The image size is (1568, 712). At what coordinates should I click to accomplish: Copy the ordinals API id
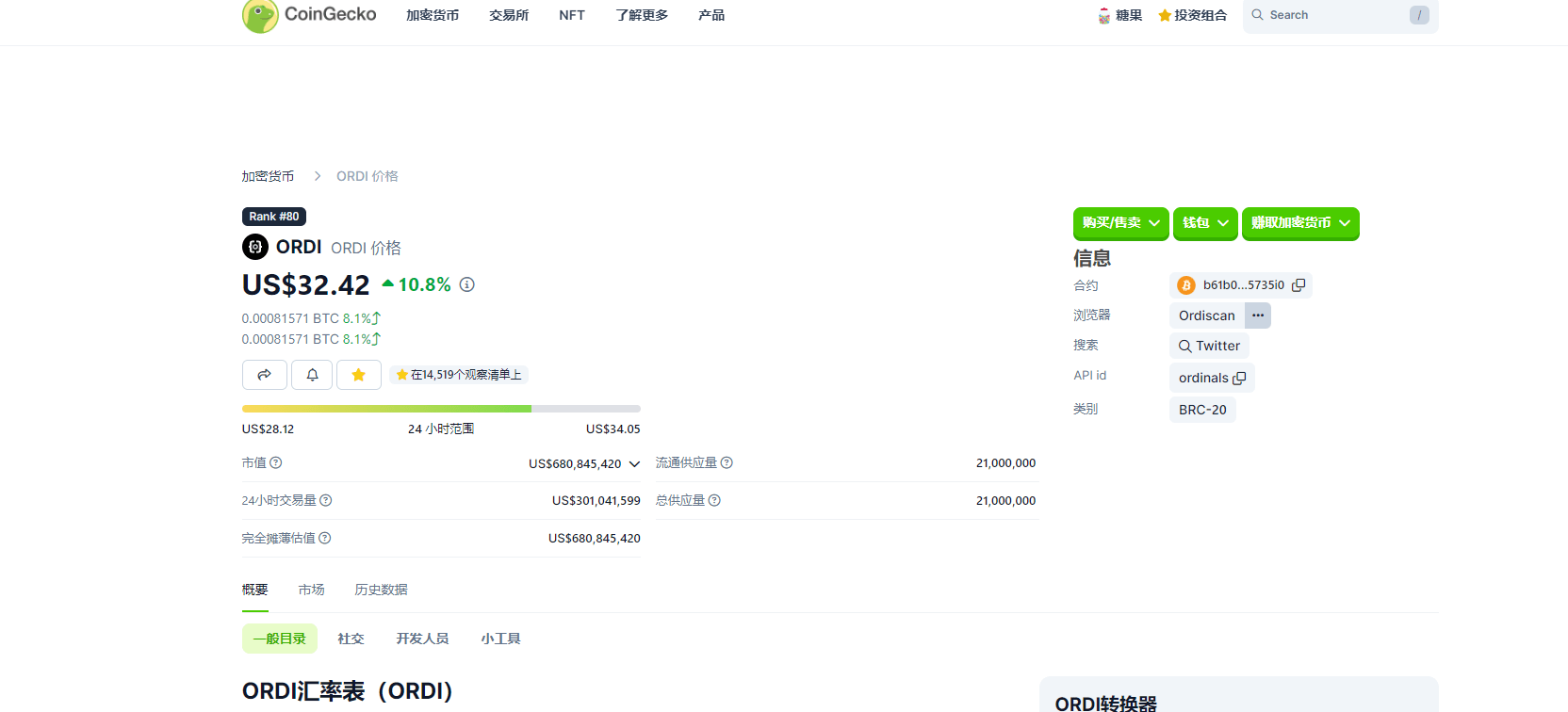click(x=1239, y=379)
